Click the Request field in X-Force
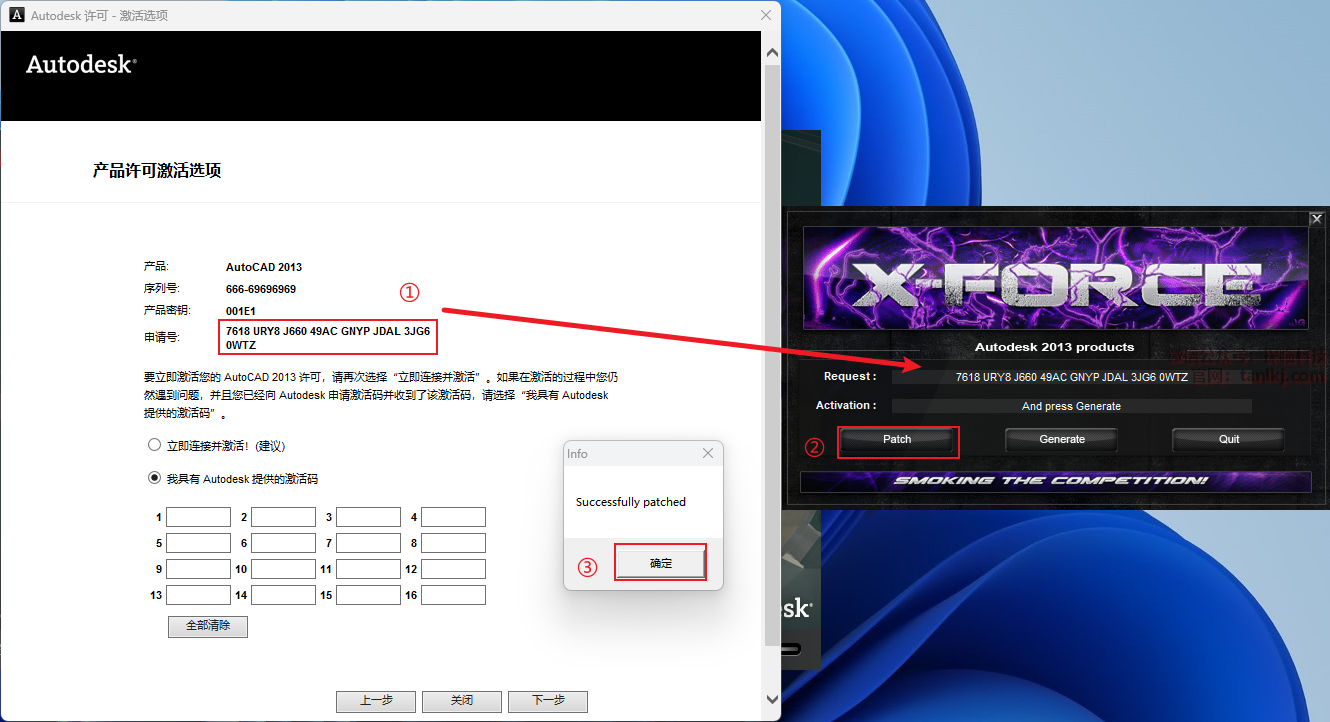This screenshot has height=722, width=1330. click(x=1071, y=377)
